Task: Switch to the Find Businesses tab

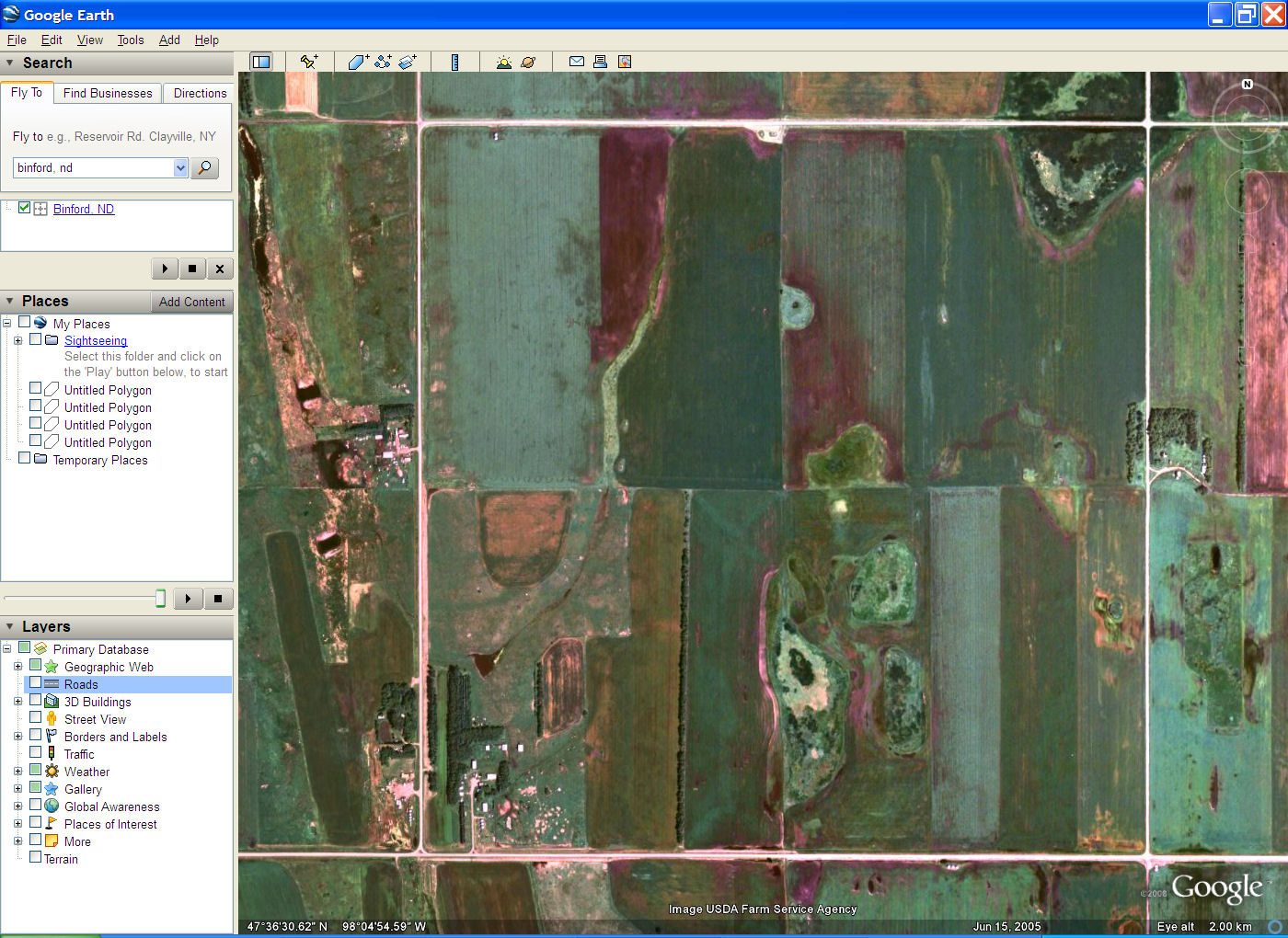Action: click(x=108, y=93)
